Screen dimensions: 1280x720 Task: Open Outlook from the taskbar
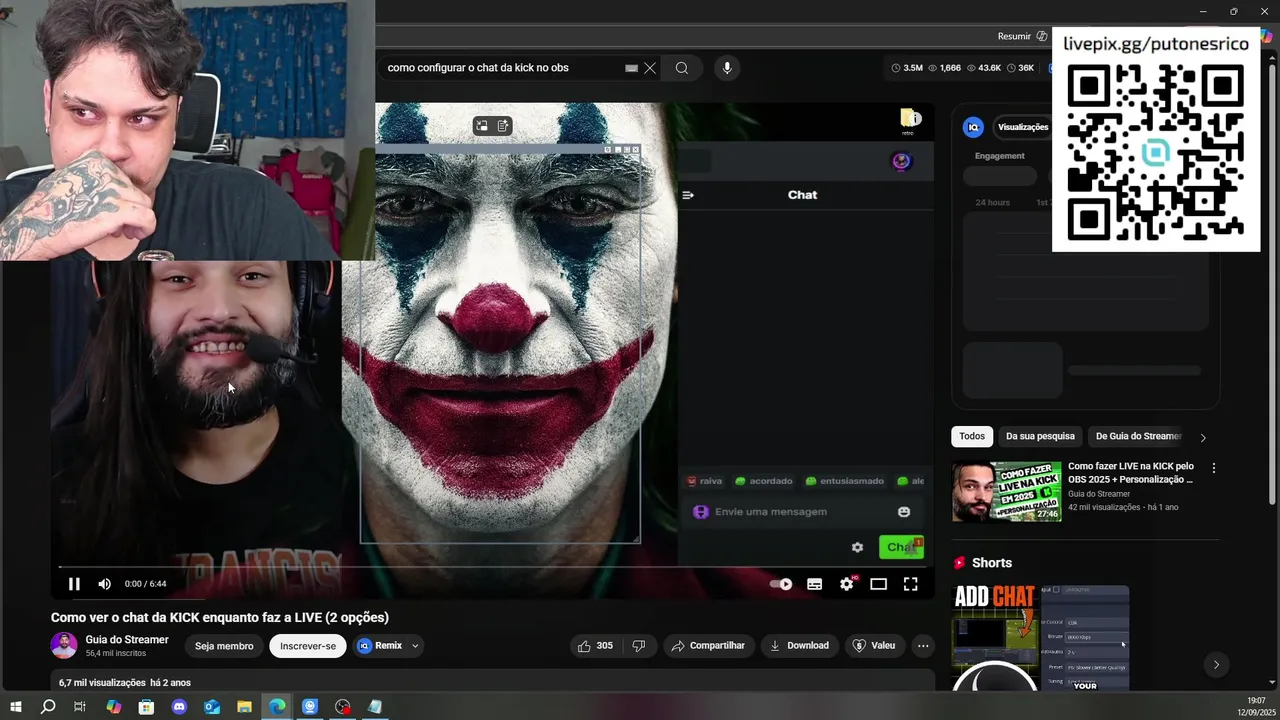point(212,707)
